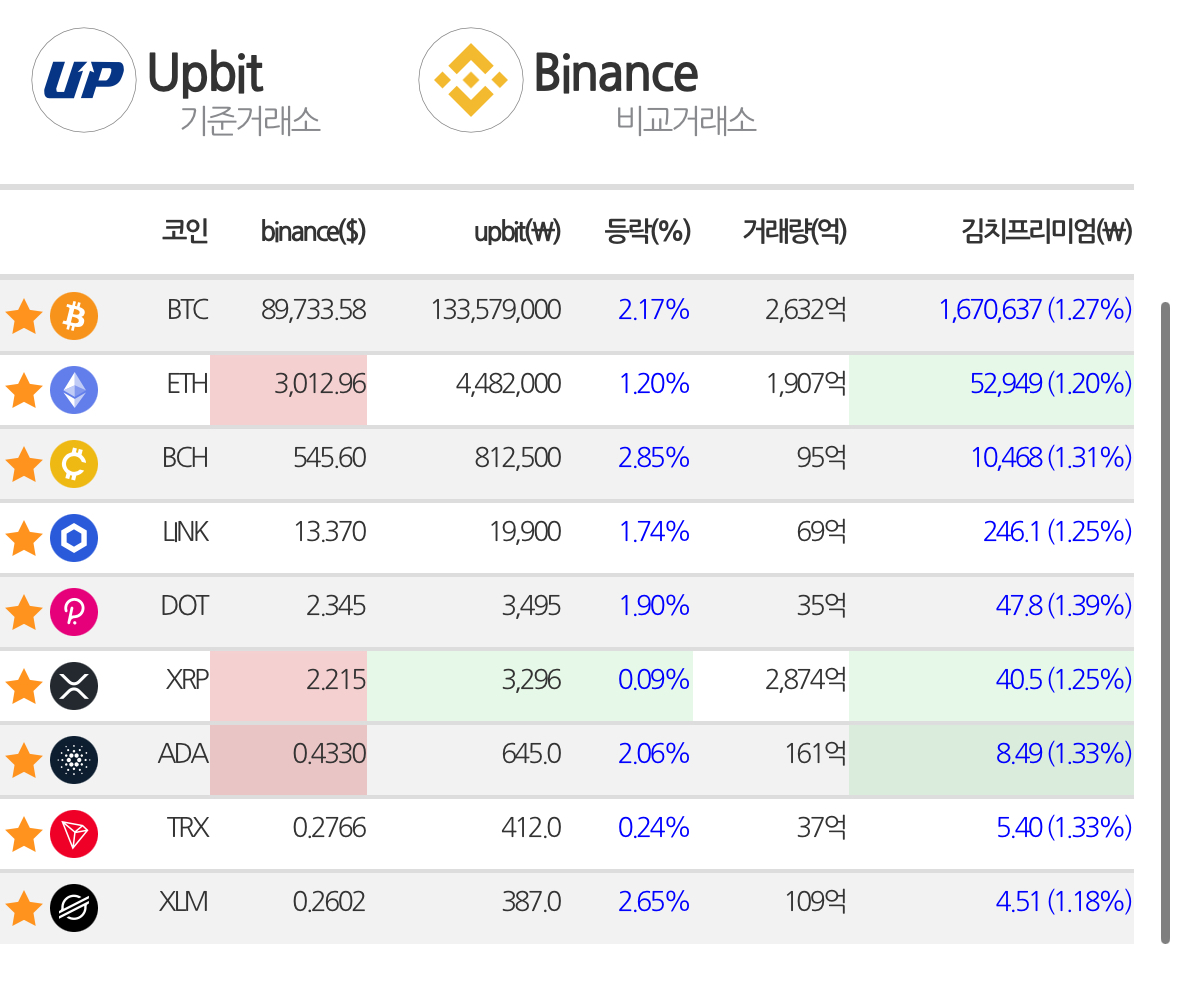Click the XRP coin icon
The width and height of the screenshot is (1179, 1003).
pyautogui.click(x=74, y=686)
